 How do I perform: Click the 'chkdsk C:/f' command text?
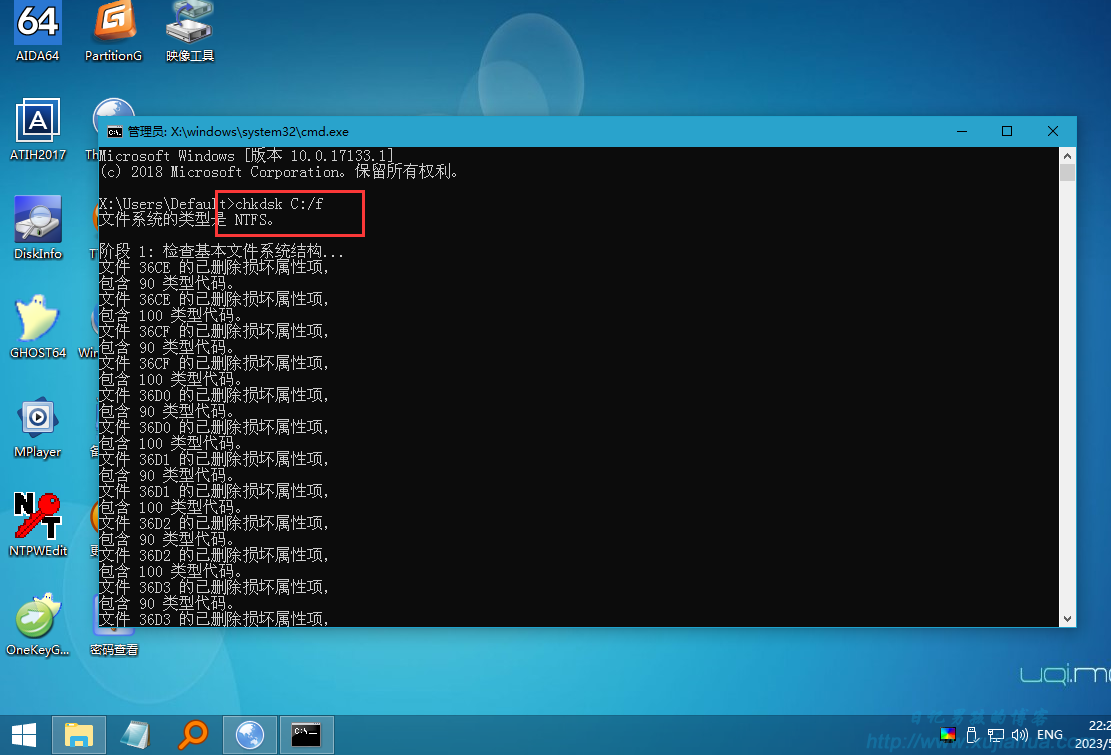[279, 204]
